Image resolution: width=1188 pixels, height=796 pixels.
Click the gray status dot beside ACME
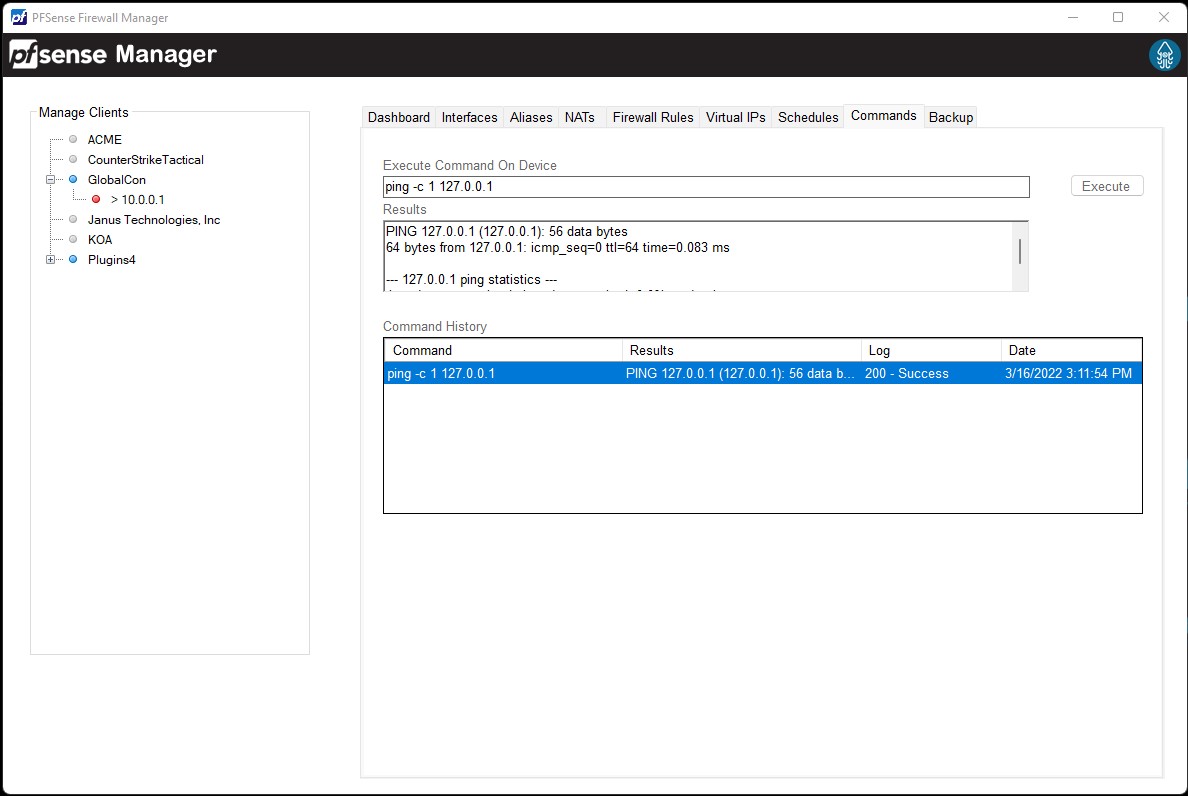[73, 139]
